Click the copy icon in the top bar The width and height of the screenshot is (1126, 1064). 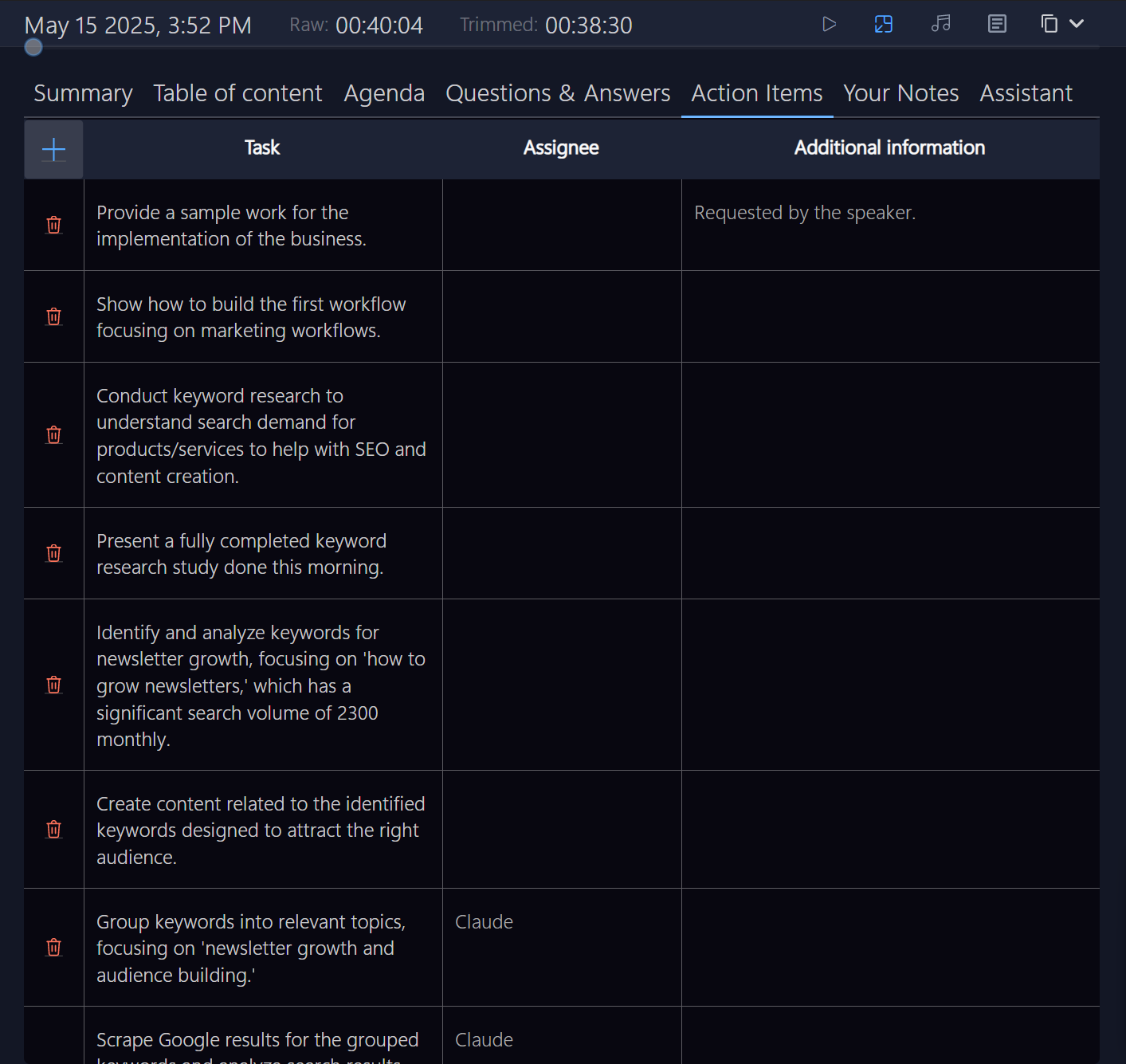click(x=1049, y=24)
